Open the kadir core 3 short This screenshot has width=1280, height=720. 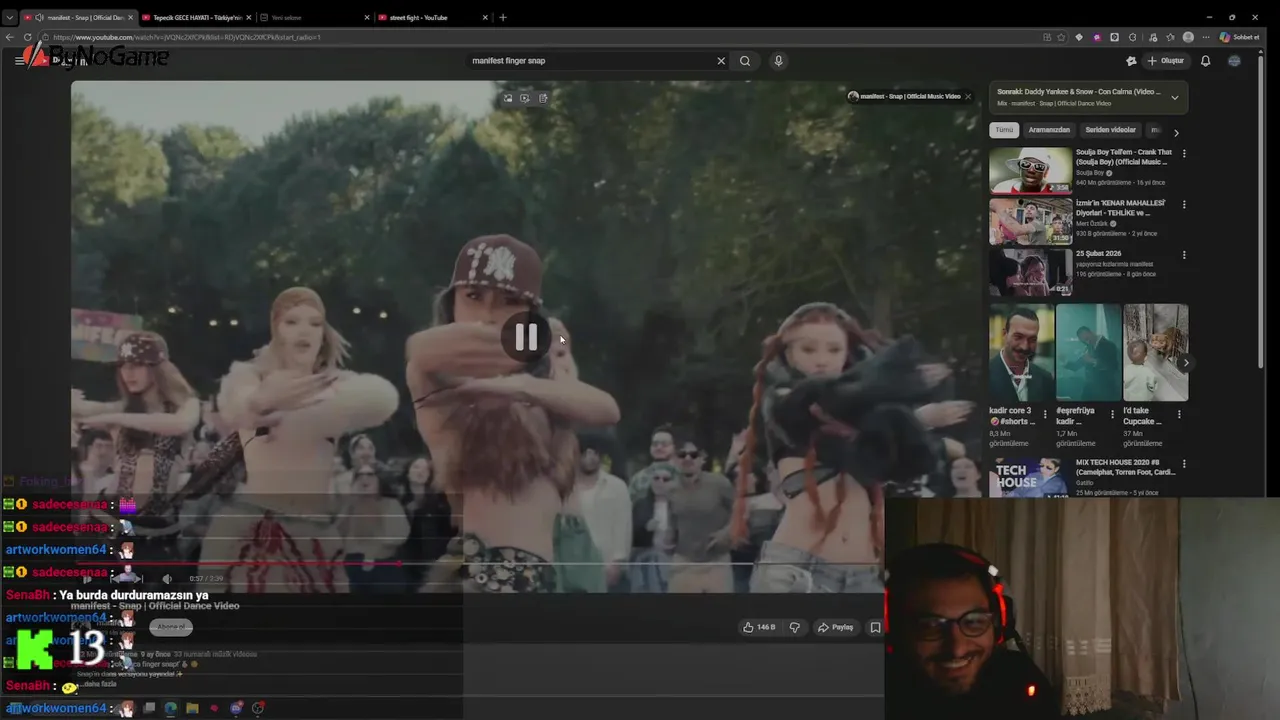click(1021, 352)
